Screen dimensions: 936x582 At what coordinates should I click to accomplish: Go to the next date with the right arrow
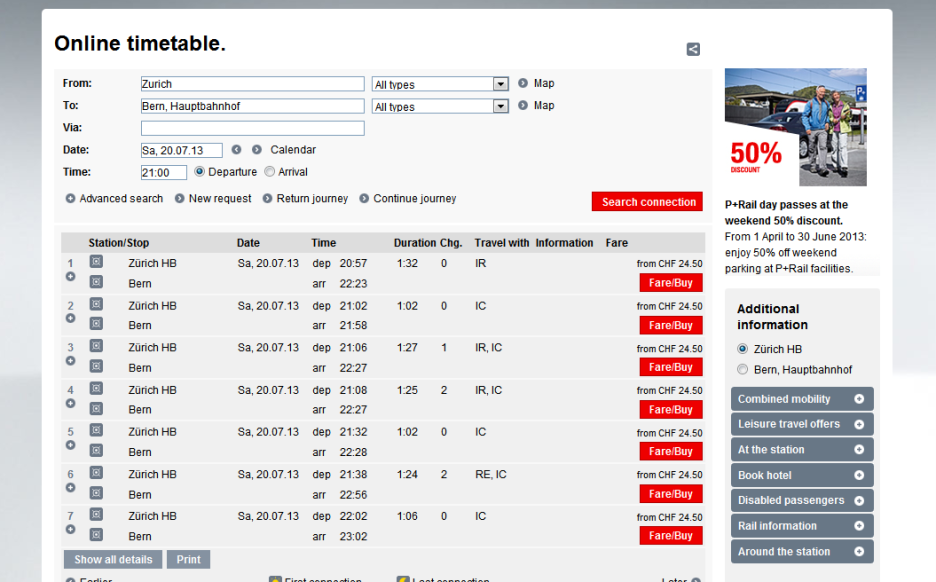(x=257, y=149)
